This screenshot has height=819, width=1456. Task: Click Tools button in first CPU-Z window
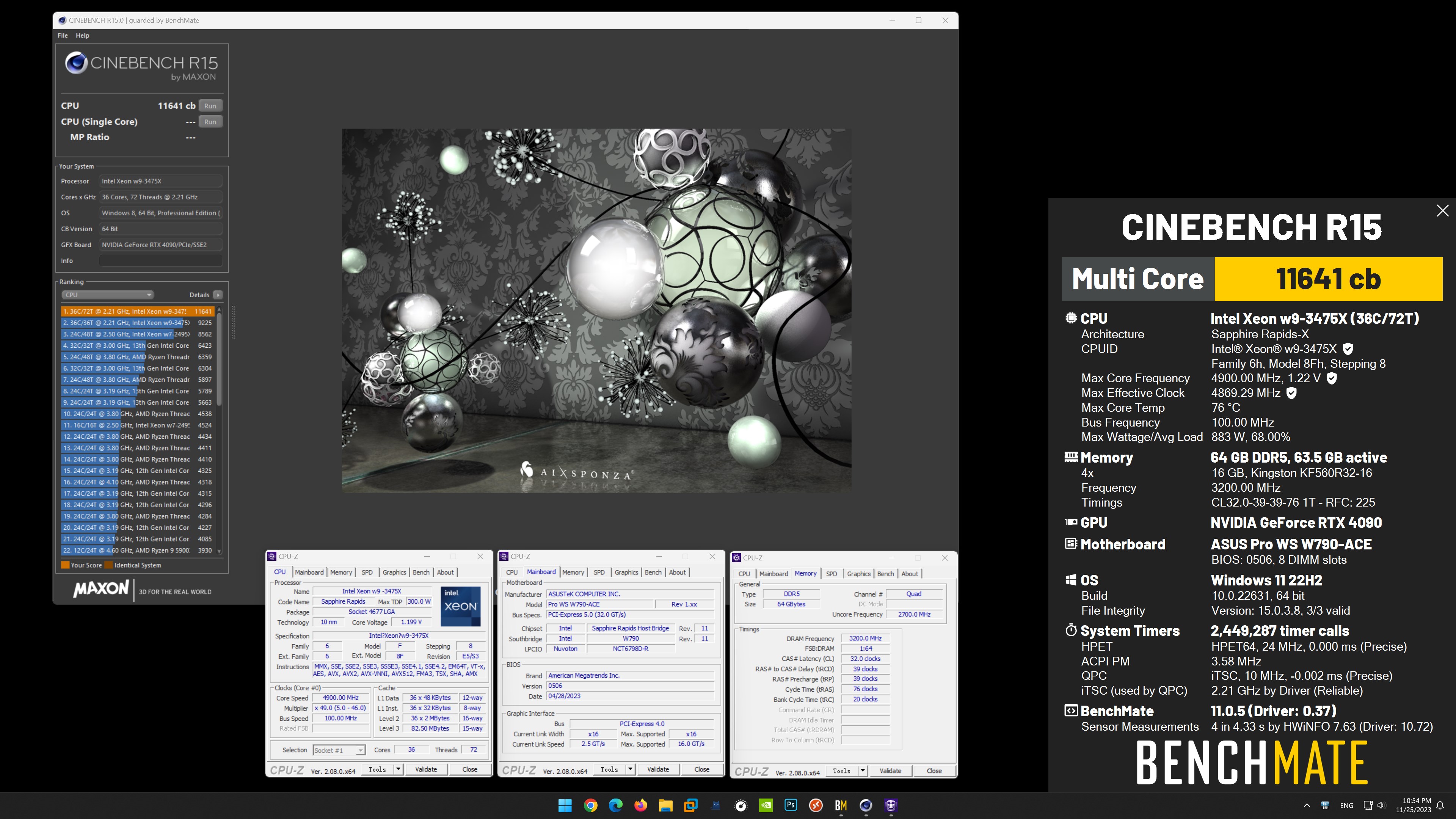click(377, 769)
